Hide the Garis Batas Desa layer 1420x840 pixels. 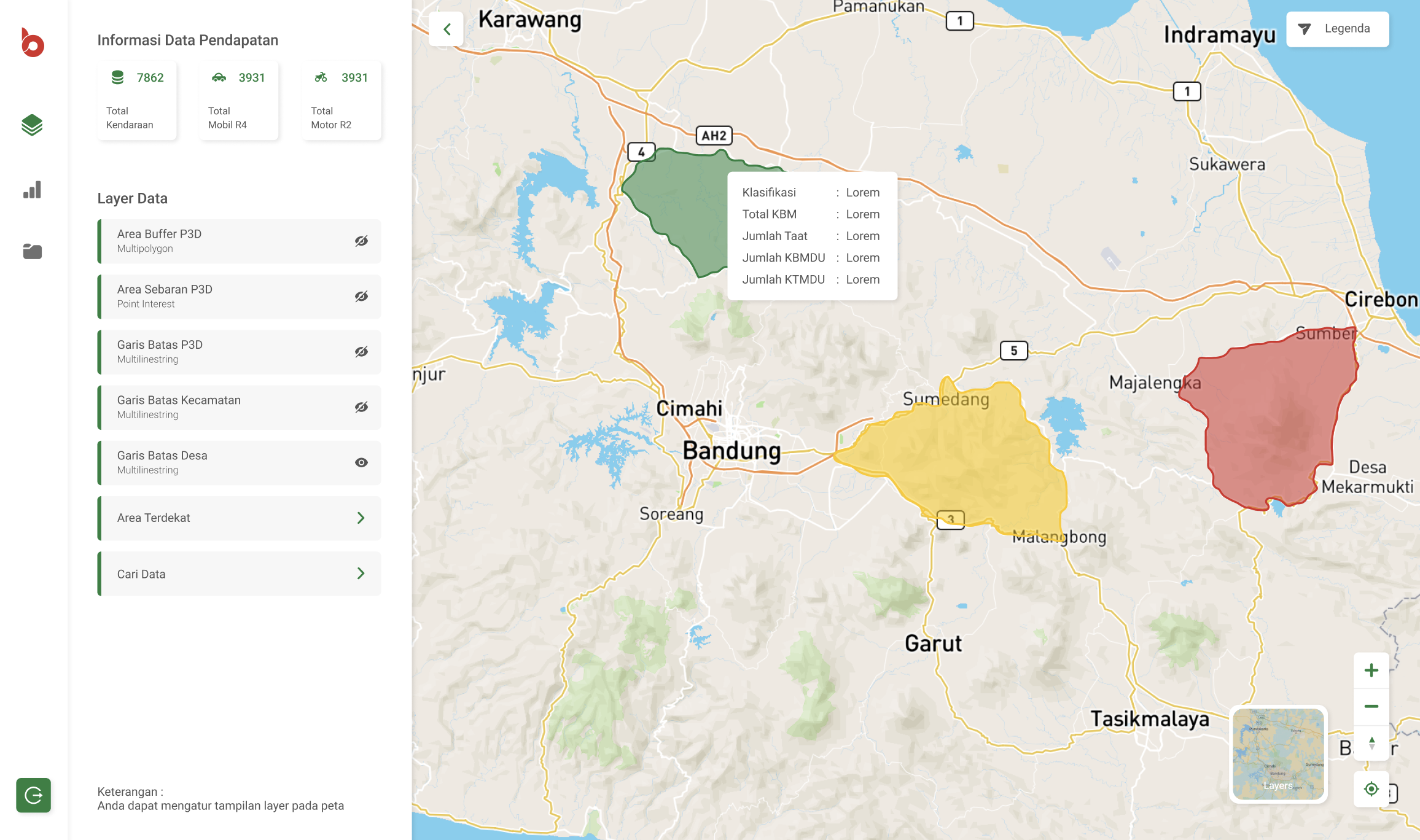click(x=361, y=462)
